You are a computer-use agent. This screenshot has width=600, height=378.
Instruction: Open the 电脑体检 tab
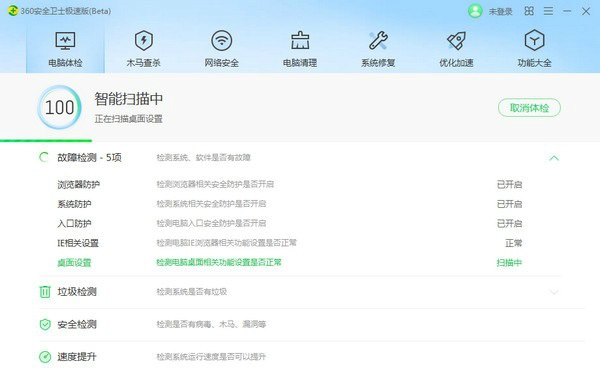65,49
